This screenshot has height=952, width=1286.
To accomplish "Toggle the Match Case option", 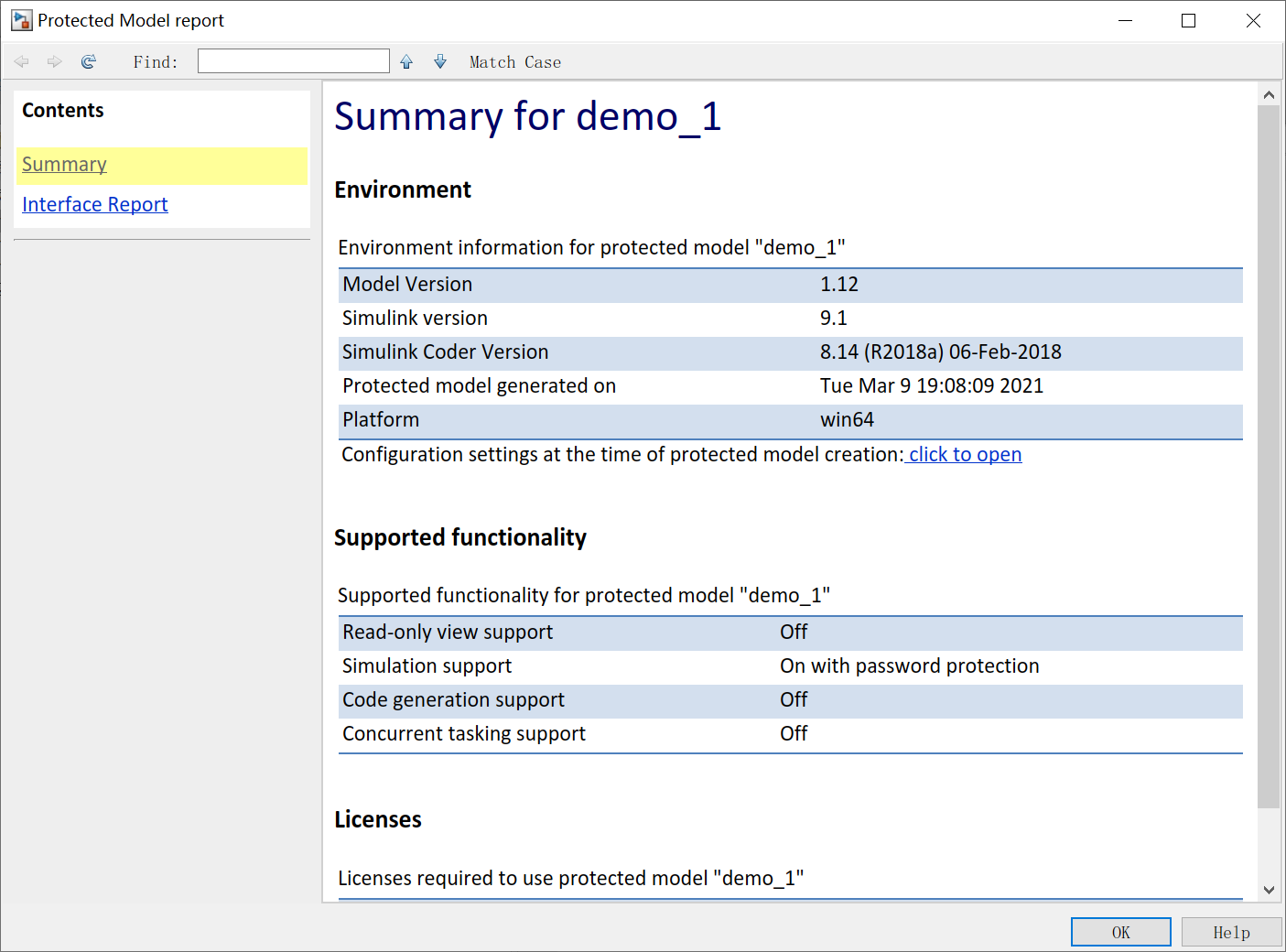I will pyautogui.click(x=514, y=62).
